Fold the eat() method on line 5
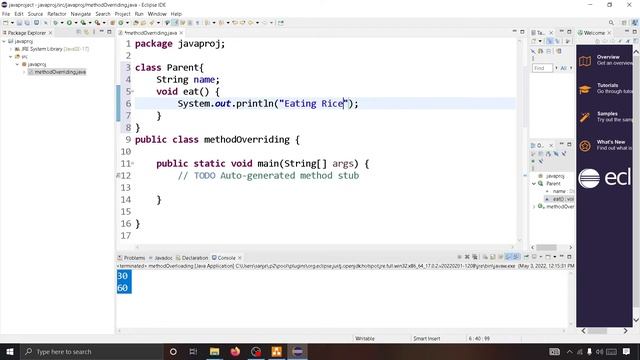Screen dimensions: 640x360 point(133,91)
